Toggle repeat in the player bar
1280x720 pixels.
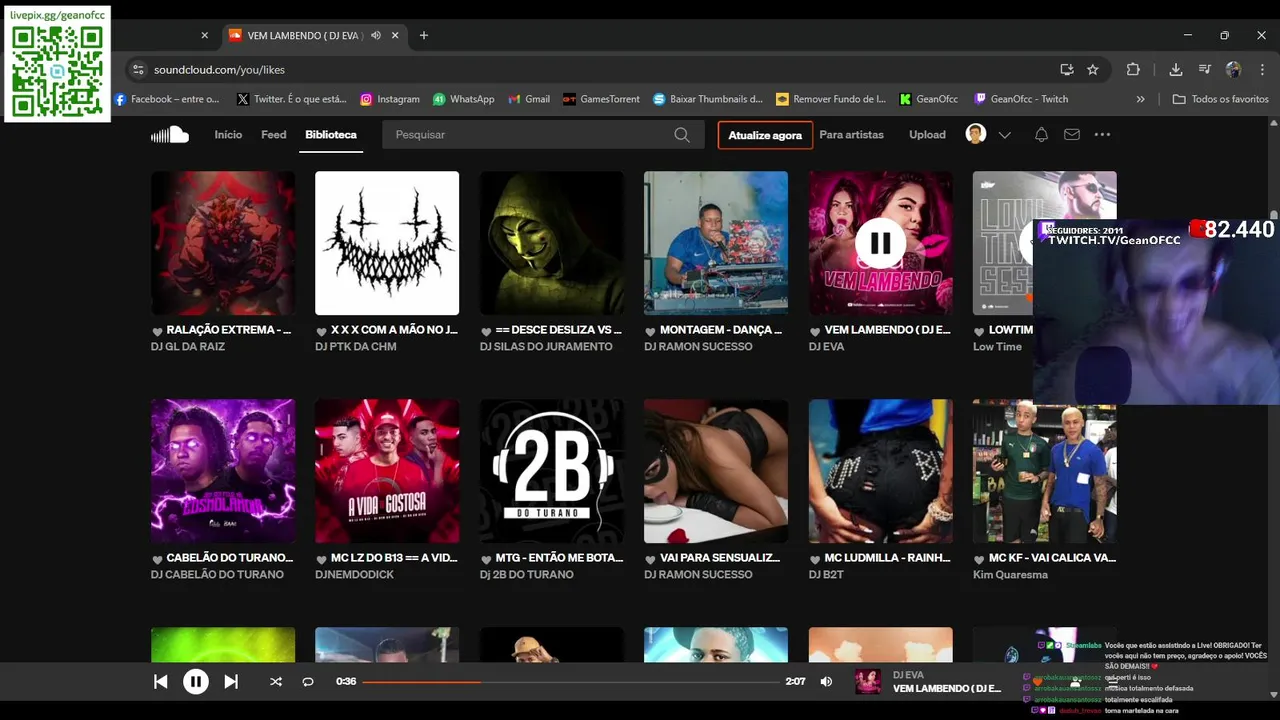point(308,682)
